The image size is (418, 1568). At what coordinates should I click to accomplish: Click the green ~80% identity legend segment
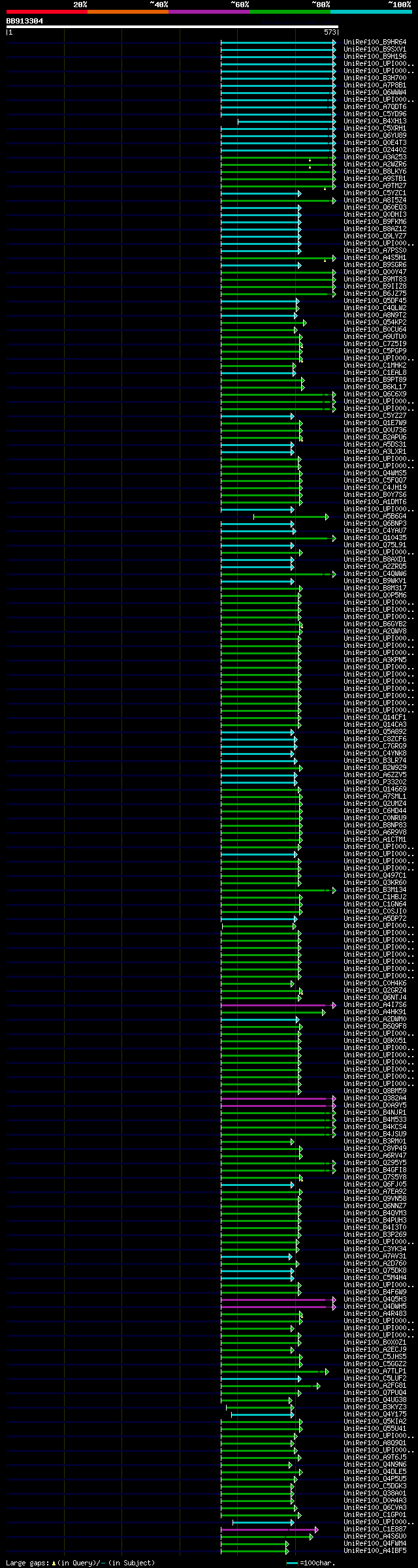tap(290, 11)
